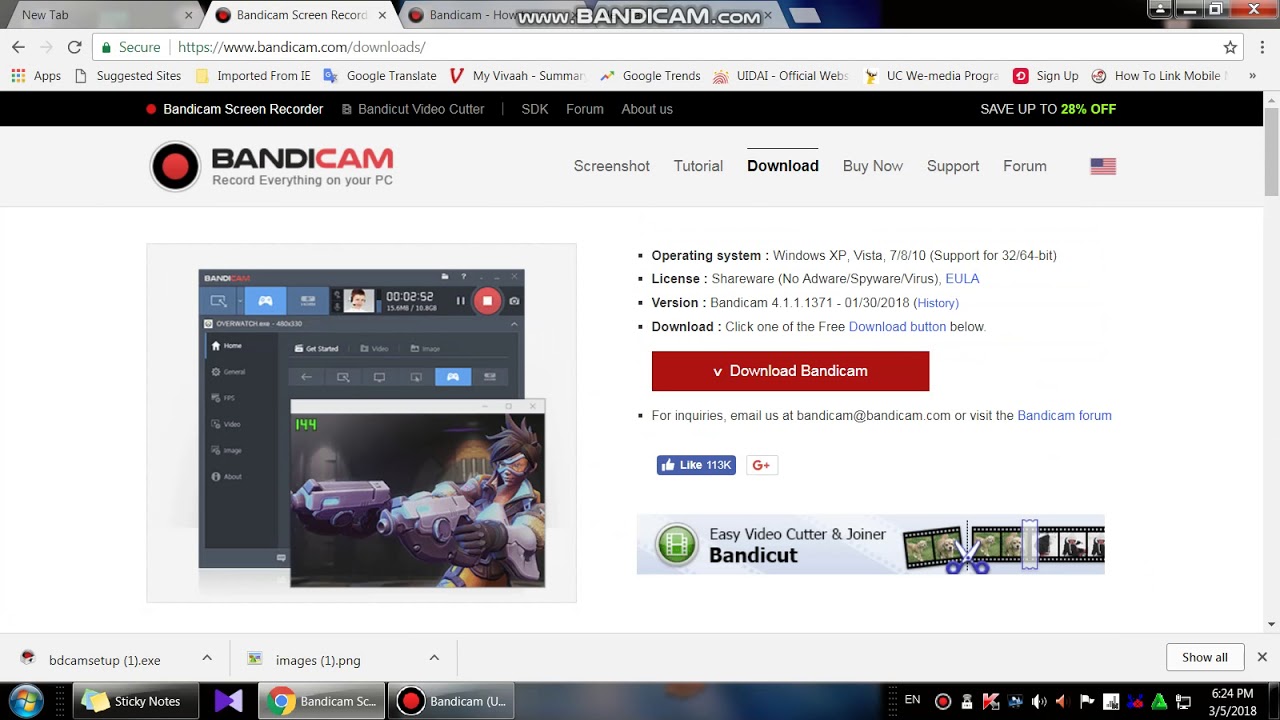Open the Download nav menu item
Image resolution: width=1280 pixels, height=720 pixels.
[783, 166]
